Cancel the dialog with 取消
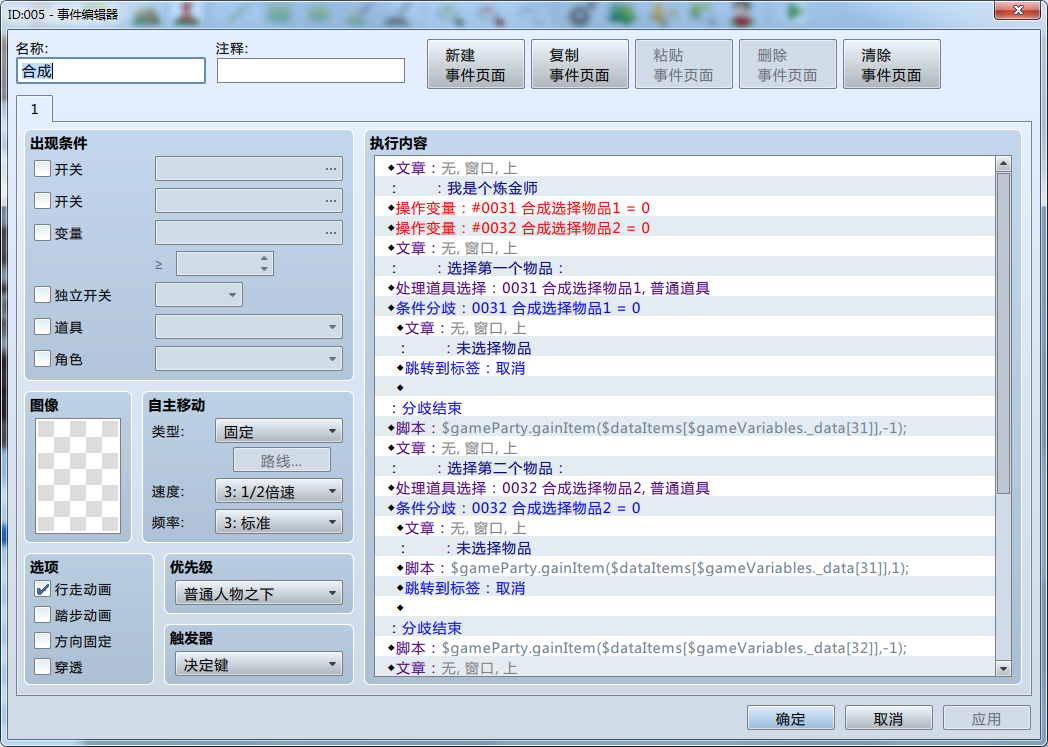The image size is (1048, 747). tap(888, 718)
